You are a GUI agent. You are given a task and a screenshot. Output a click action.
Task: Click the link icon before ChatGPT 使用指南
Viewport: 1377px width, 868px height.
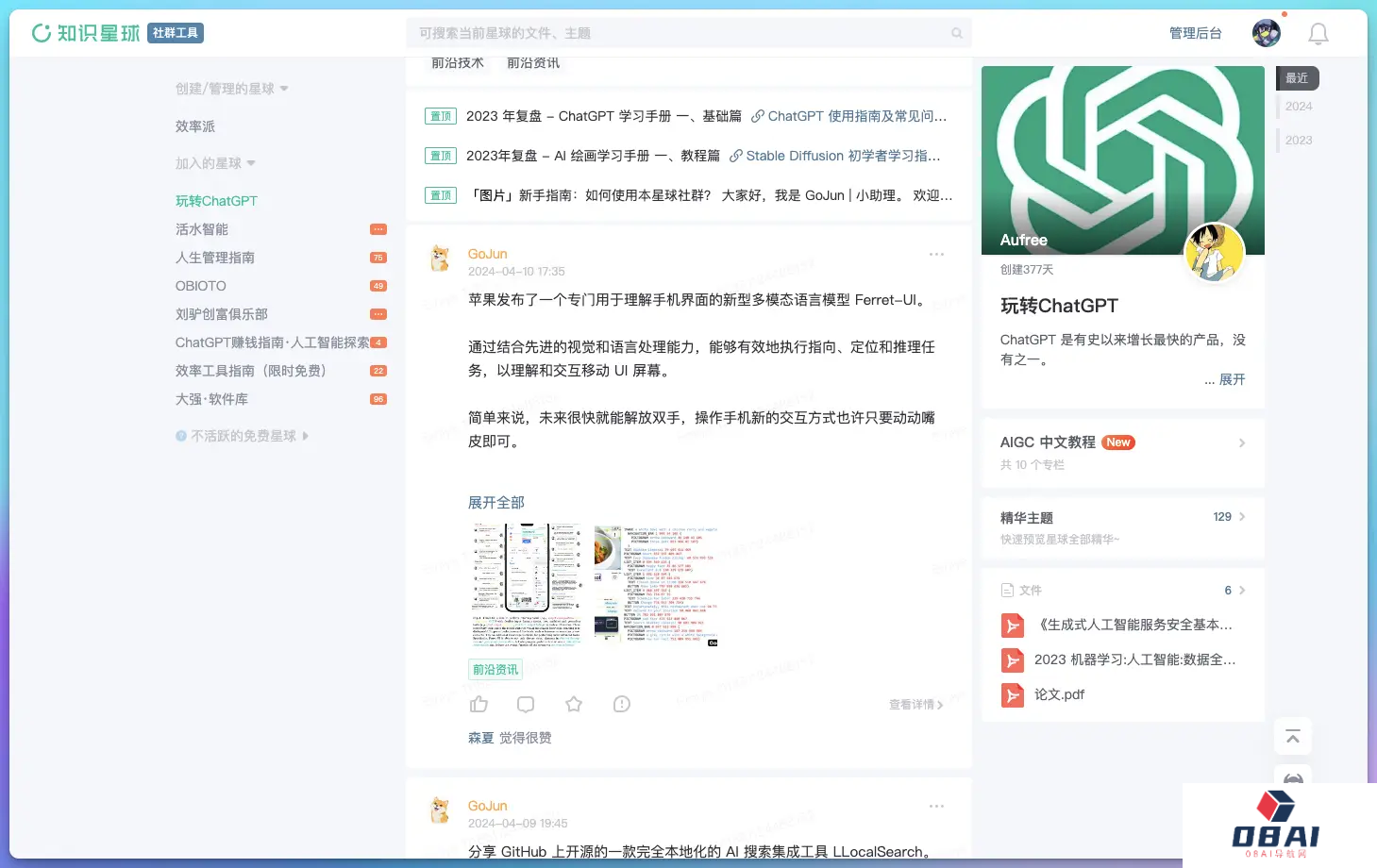pos(757,116)
